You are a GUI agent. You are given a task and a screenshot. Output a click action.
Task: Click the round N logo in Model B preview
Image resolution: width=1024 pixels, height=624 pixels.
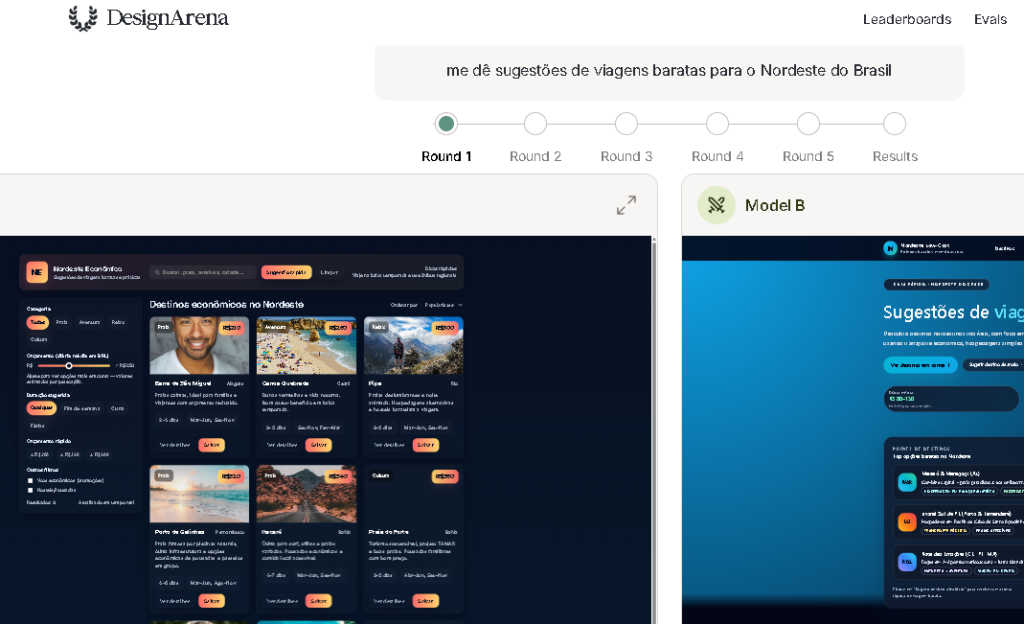890,248
